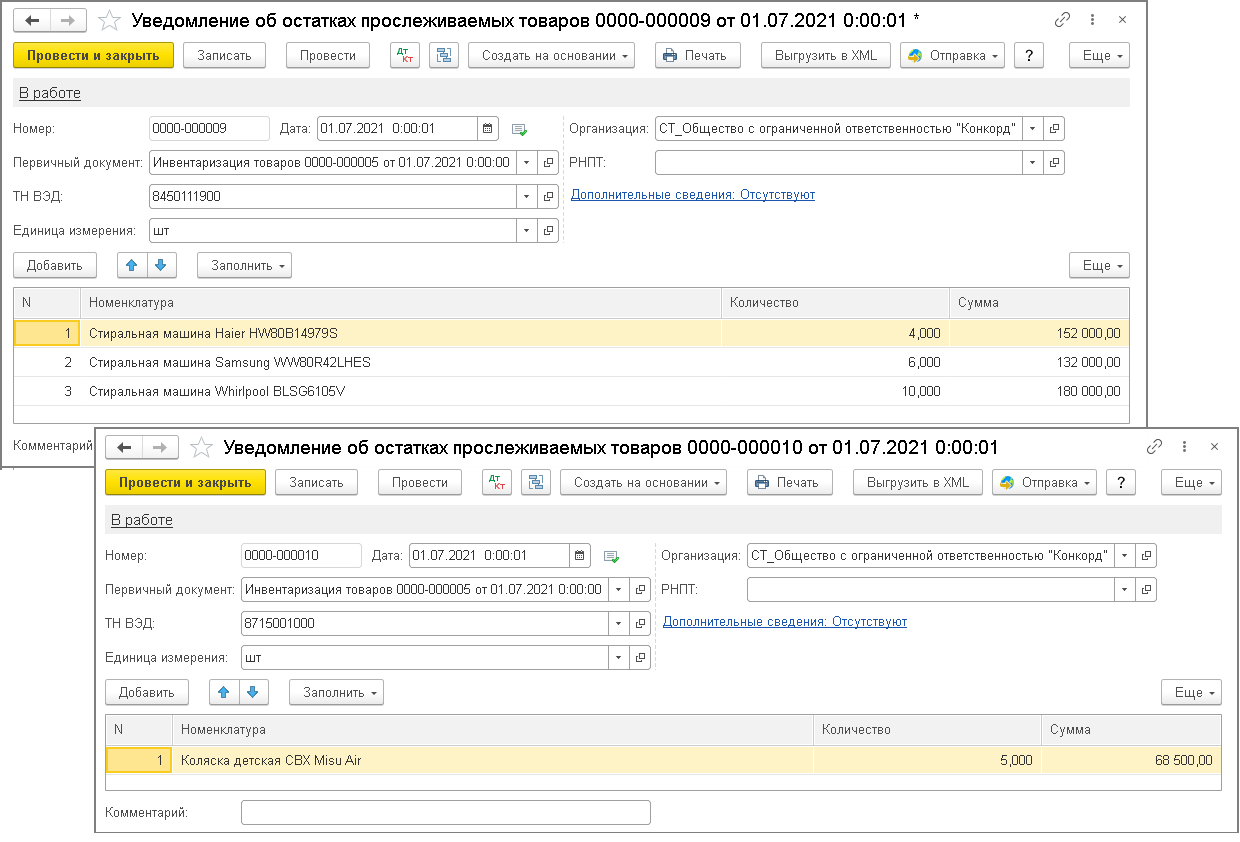
Task: Click back arrow in notification 0000-000010 window
Action: tap(124, 447)
